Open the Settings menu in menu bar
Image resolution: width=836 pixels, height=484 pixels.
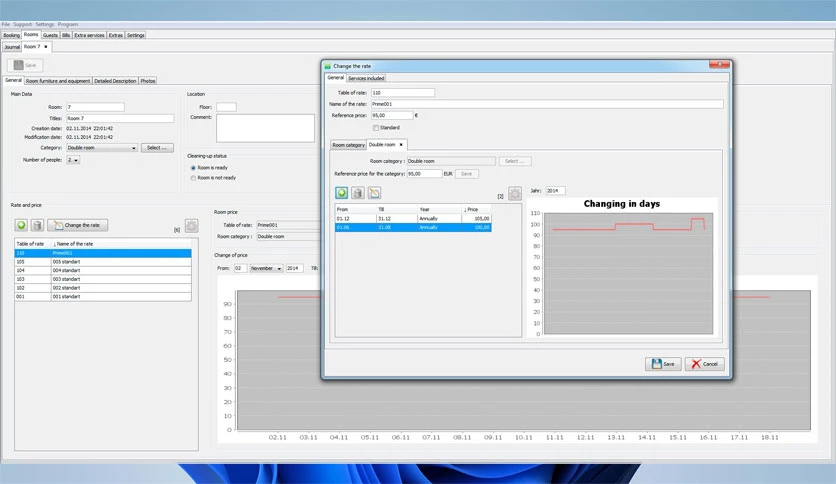pos(45,24)
